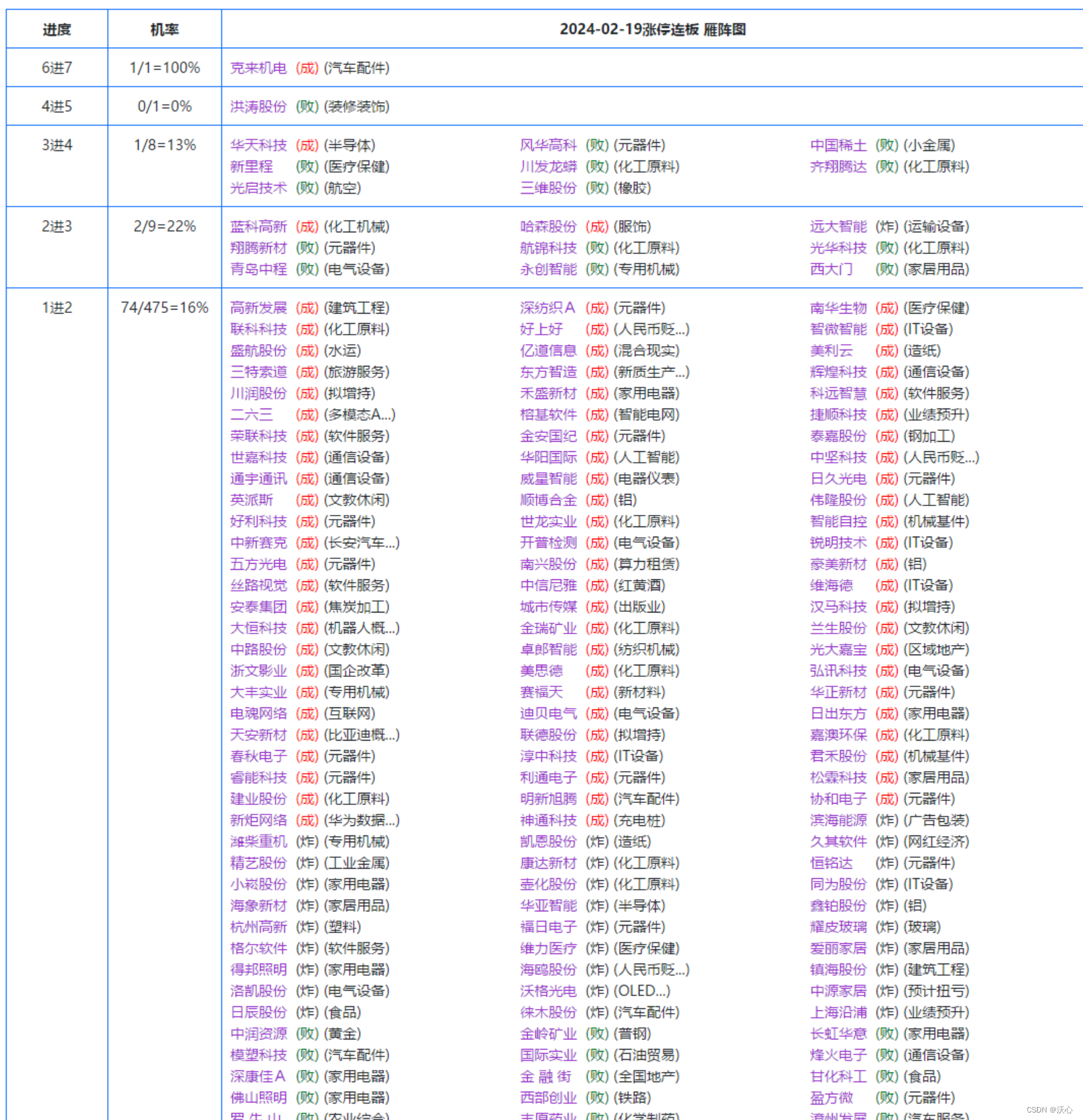Click 电魂网络 stock name

258,713
